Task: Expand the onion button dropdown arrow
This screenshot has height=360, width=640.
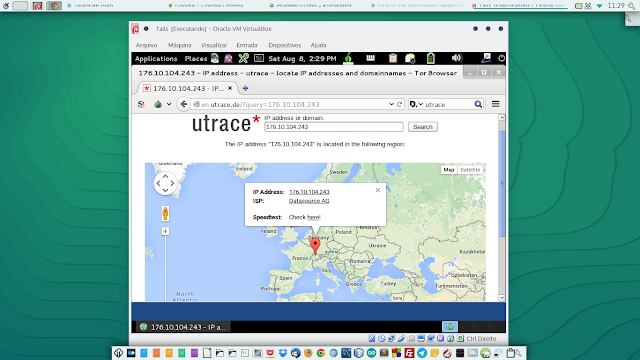Action: pyautogui.click(x=169, y=104)
